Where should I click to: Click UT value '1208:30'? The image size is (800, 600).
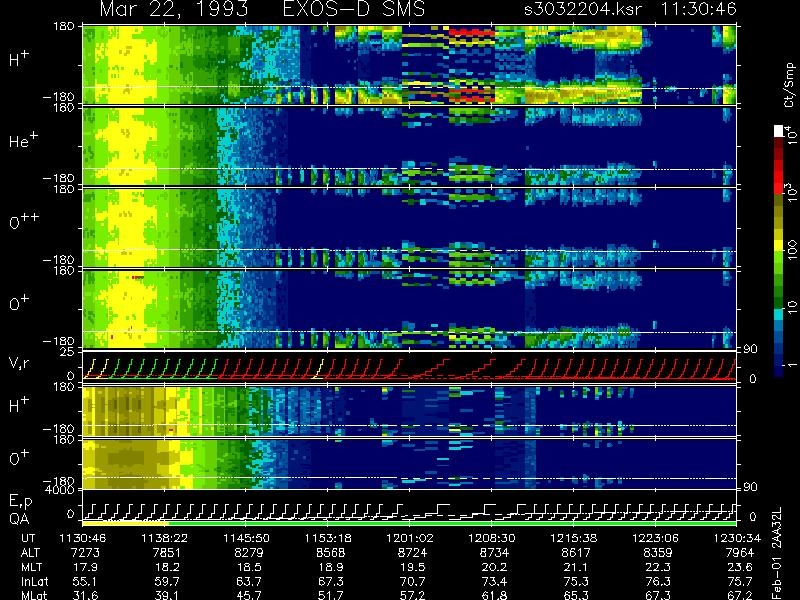tap(491, 538)
